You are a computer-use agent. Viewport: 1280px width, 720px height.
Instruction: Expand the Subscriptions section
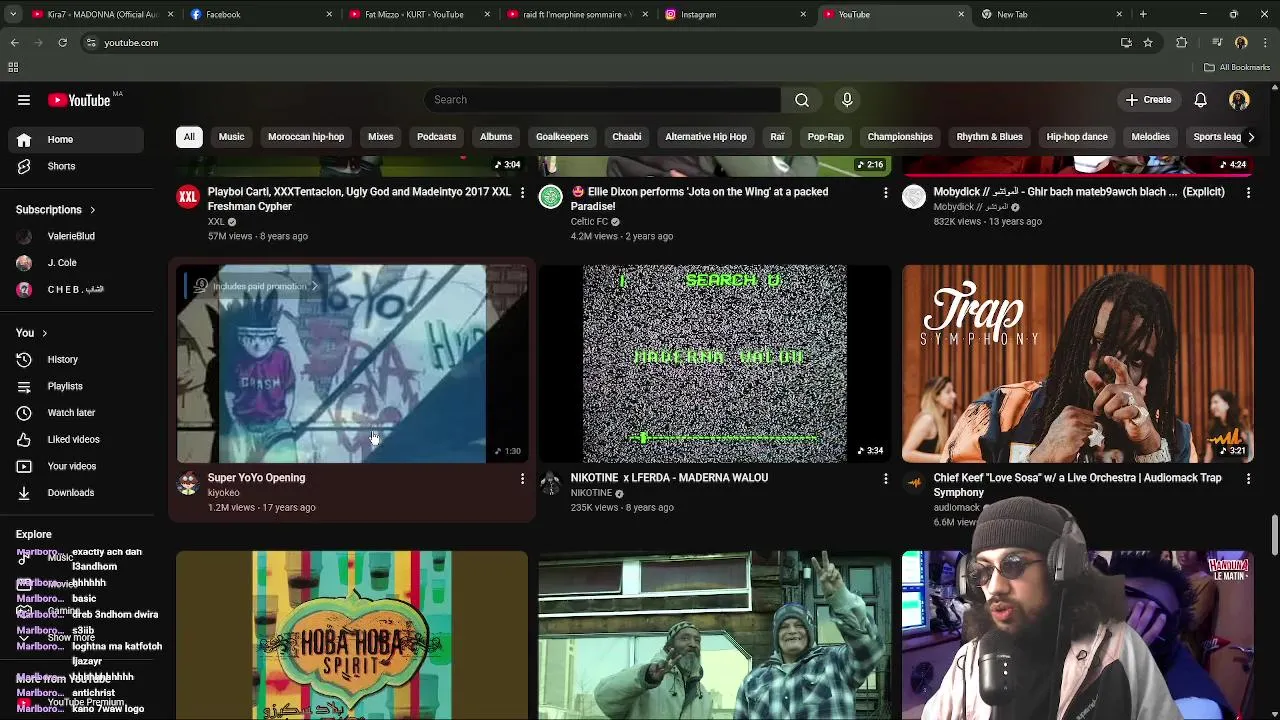pos(56,210)
